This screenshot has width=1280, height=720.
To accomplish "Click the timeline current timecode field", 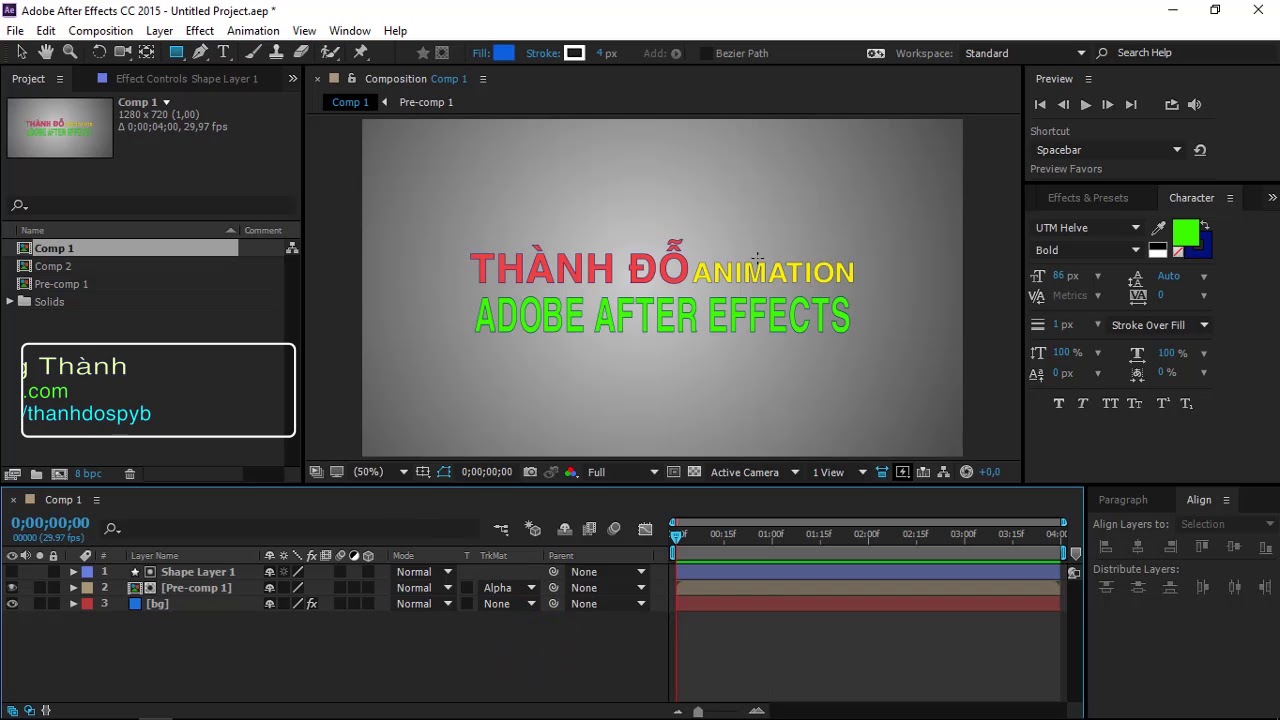I will [x=50, y=523].
